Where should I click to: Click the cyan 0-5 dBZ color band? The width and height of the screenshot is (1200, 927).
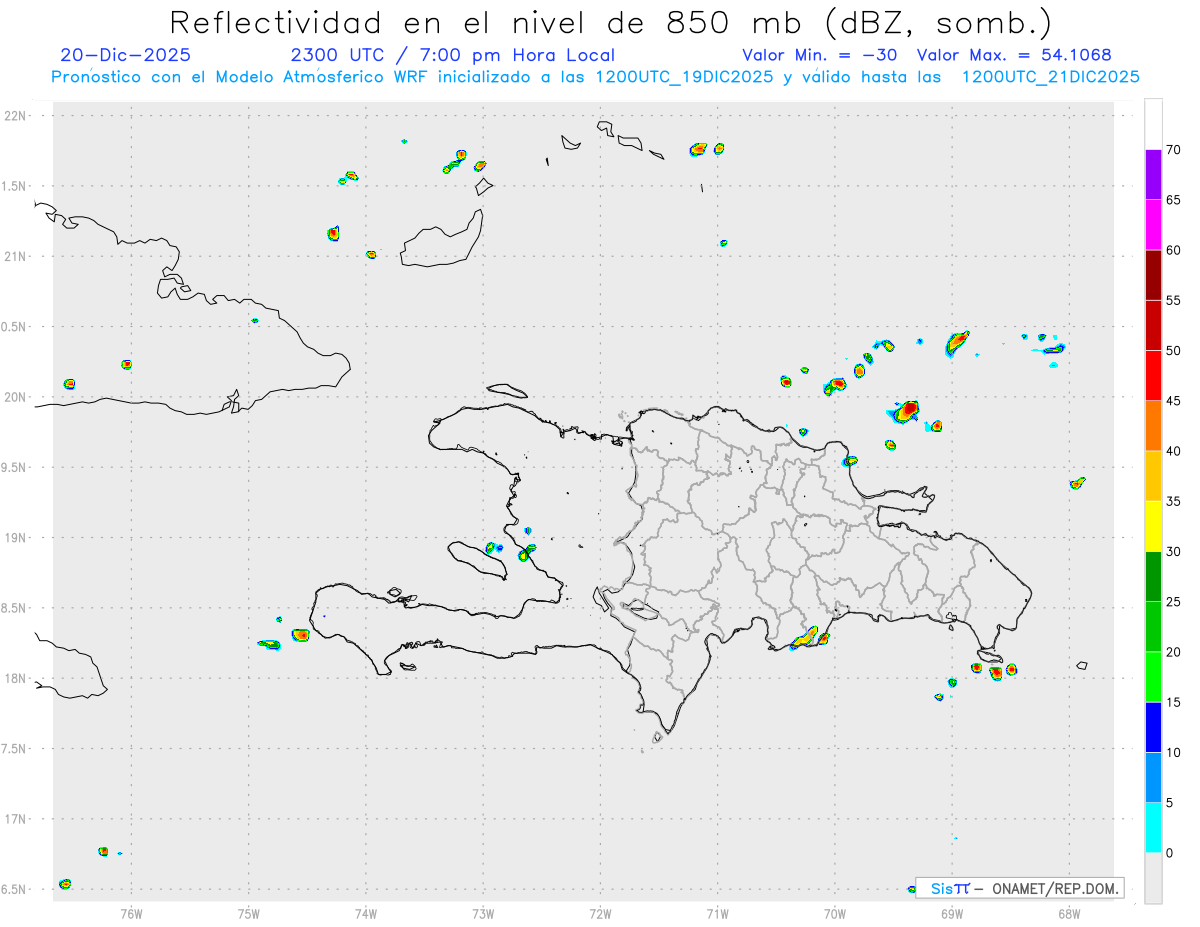pos(1153,828)
